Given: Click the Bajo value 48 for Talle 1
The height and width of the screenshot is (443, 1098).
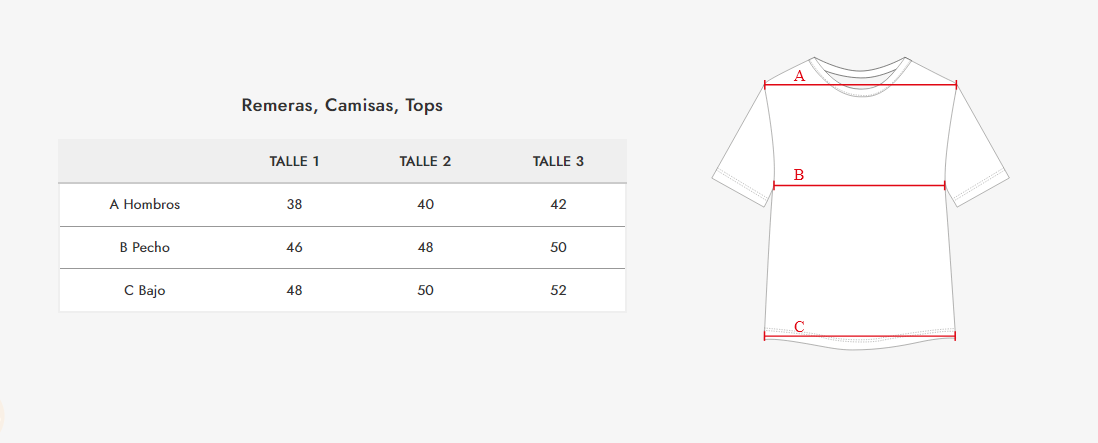Looking at the screenshot, I should tap(294, 291).
